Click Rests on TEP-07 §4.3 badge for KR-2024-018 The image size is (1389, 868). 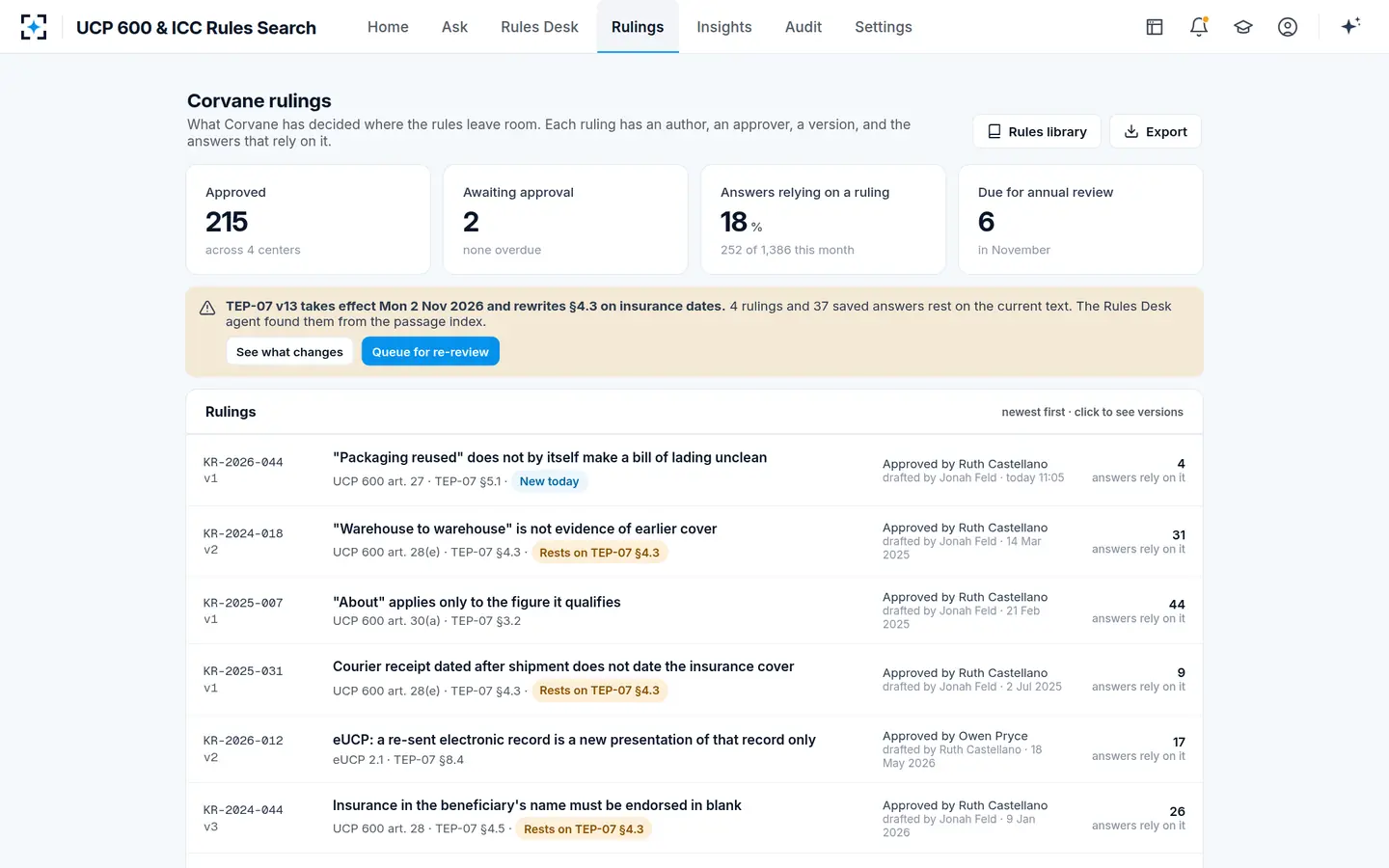point(599,554)
